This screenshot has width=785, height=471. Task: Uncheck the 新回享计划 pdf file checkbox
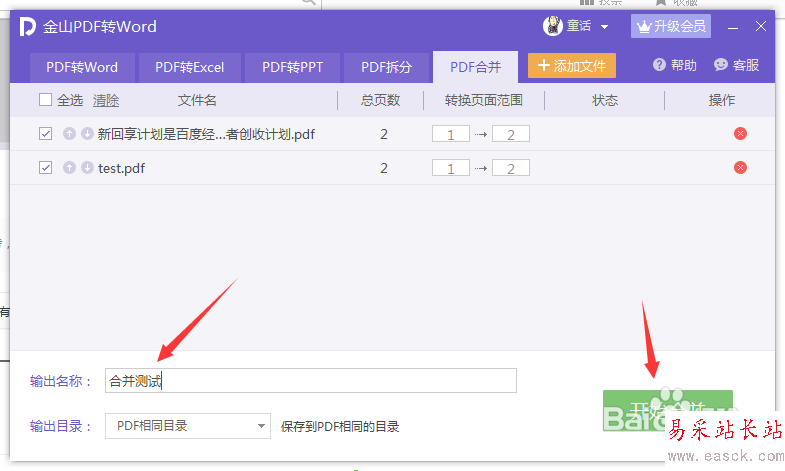46,134
